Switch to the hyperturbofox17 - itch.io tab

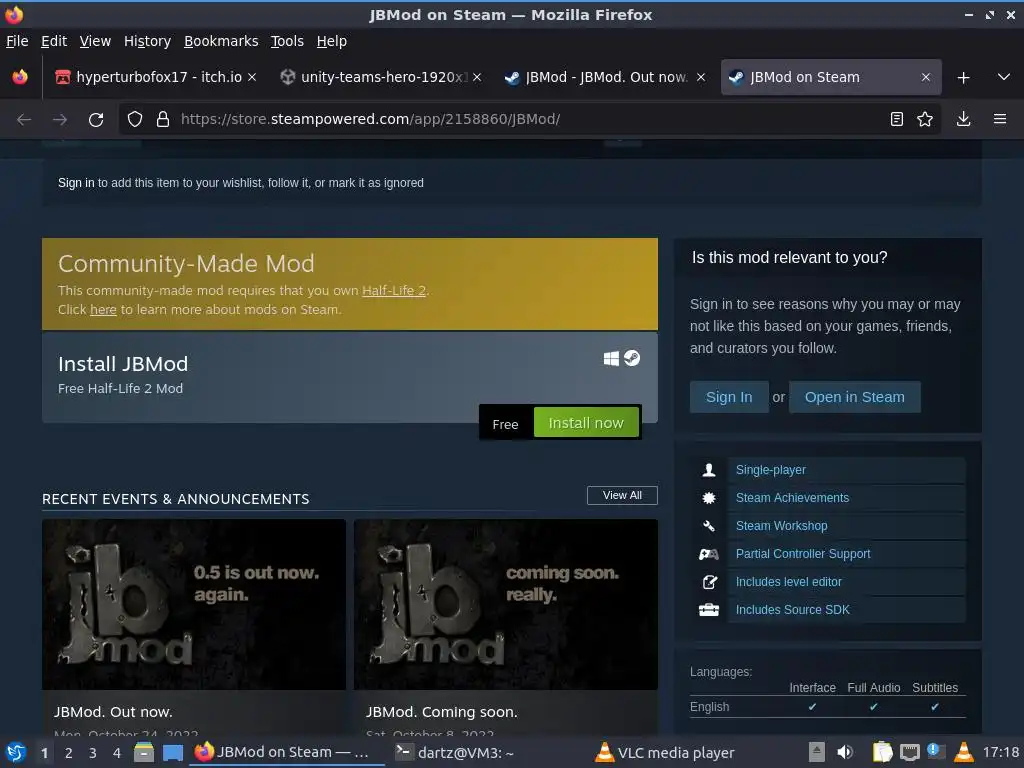155,77
